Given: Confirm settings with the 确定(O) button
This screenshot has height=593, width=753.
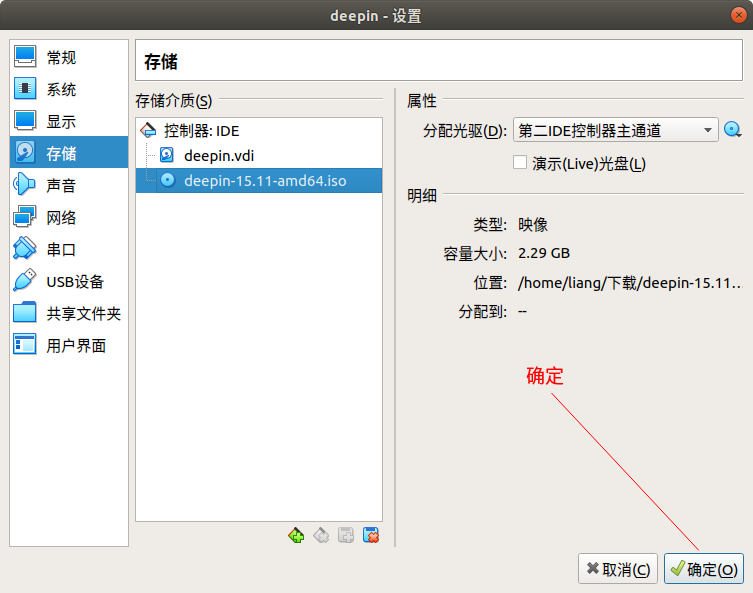Looking at the screenshot, I should [x=704, y=569].
